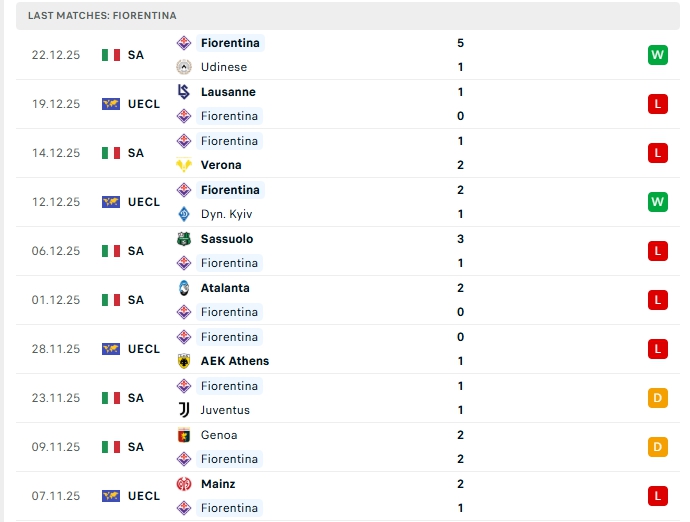Click the Verona yellow crest icon

click(x=184, y=165)
